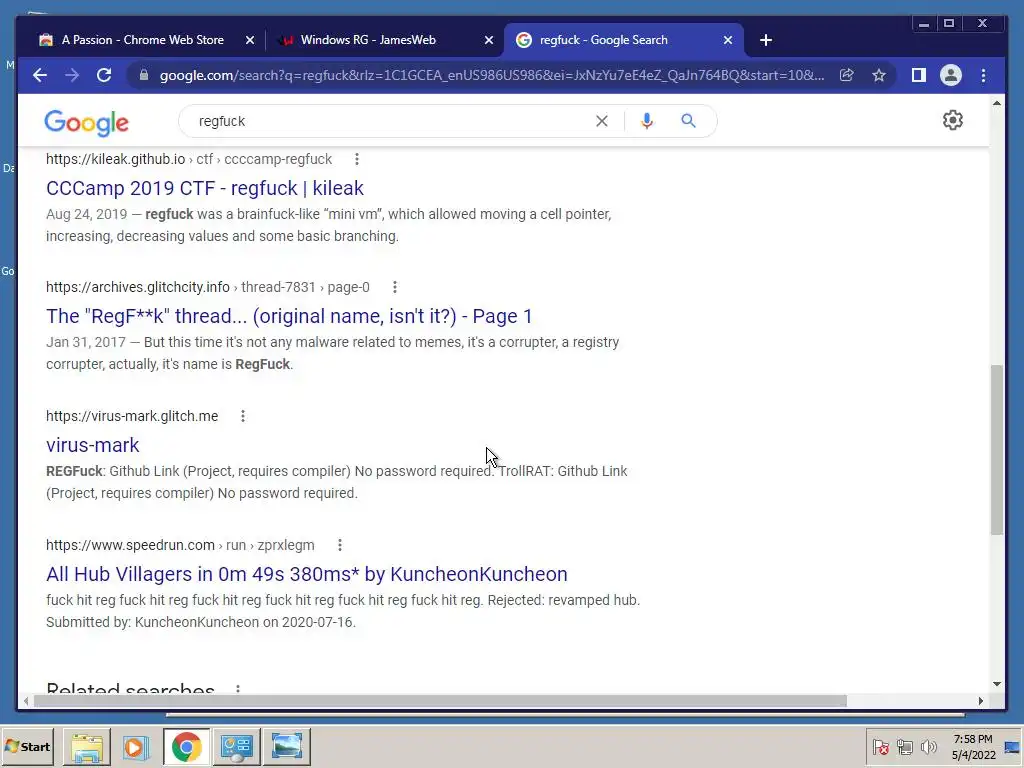Launch Windows Media Player from the taskbar
1024x768 pixels.
136,746
